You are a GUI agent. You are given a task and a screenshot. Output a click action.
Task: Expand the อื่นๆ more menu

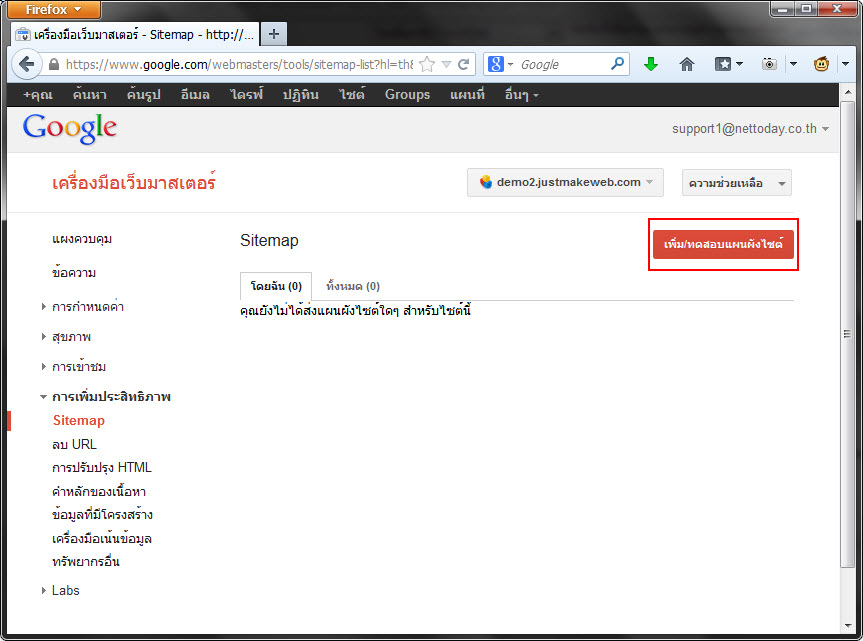[522, 95]
